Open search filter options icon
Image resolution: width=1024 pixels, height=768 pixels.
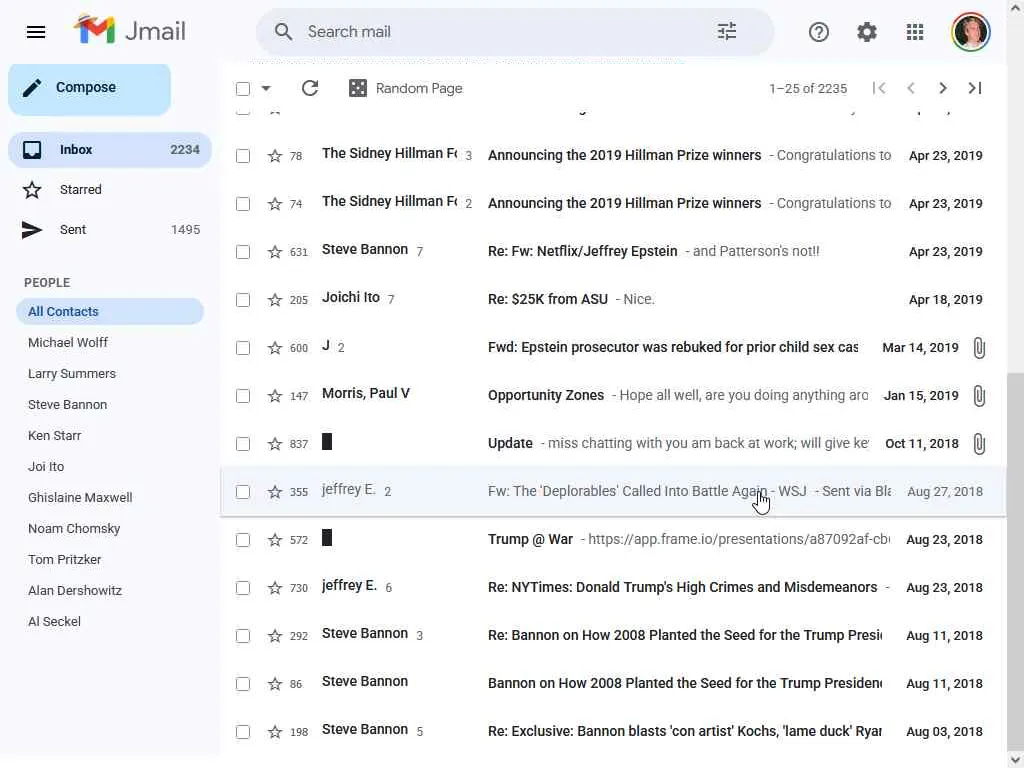tap(726, 31)
